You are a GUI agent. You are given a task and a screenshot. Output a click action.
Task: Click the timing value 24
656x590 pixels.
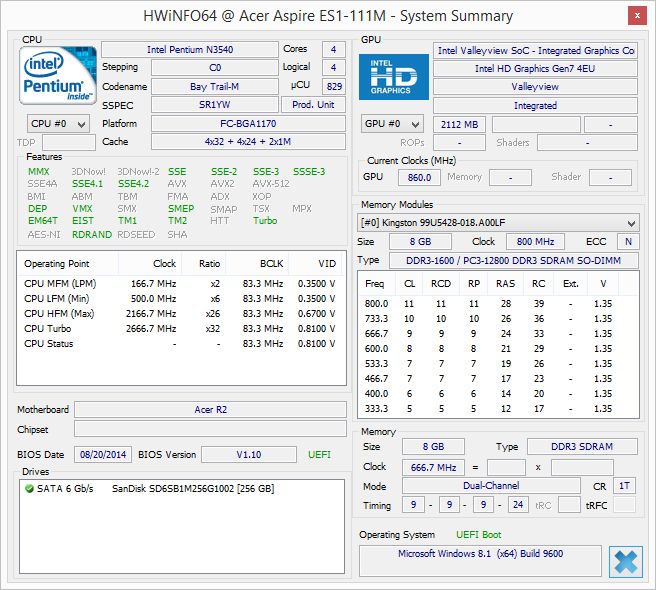tap(518, 505)
